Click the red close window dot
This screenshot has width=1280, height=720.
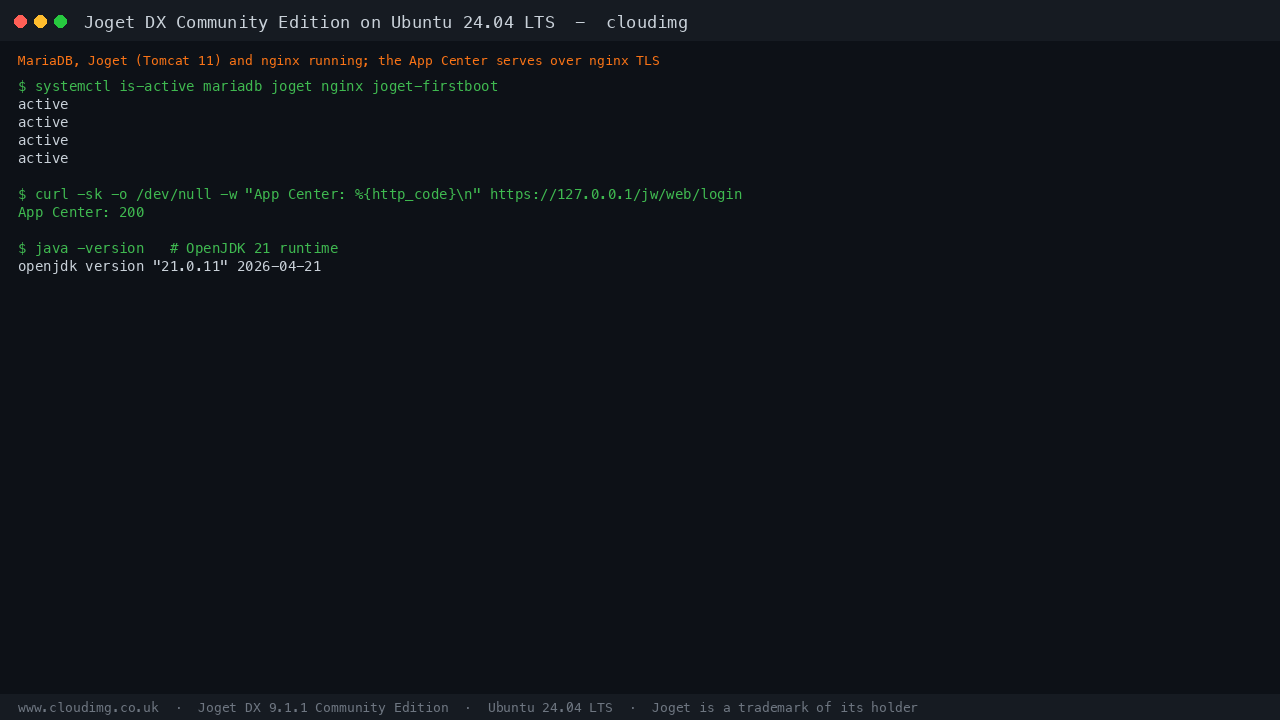(x=20, y=21)
